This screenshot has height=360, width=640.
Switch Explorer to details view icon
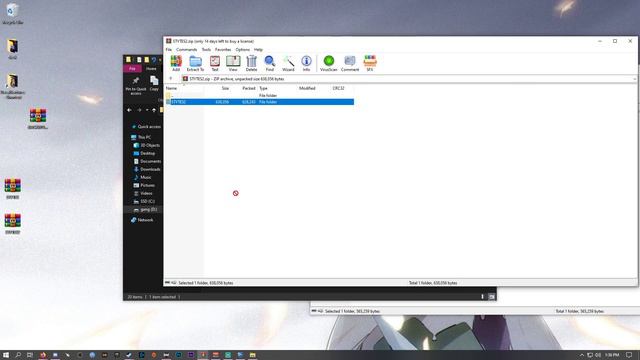pos(482,297)
